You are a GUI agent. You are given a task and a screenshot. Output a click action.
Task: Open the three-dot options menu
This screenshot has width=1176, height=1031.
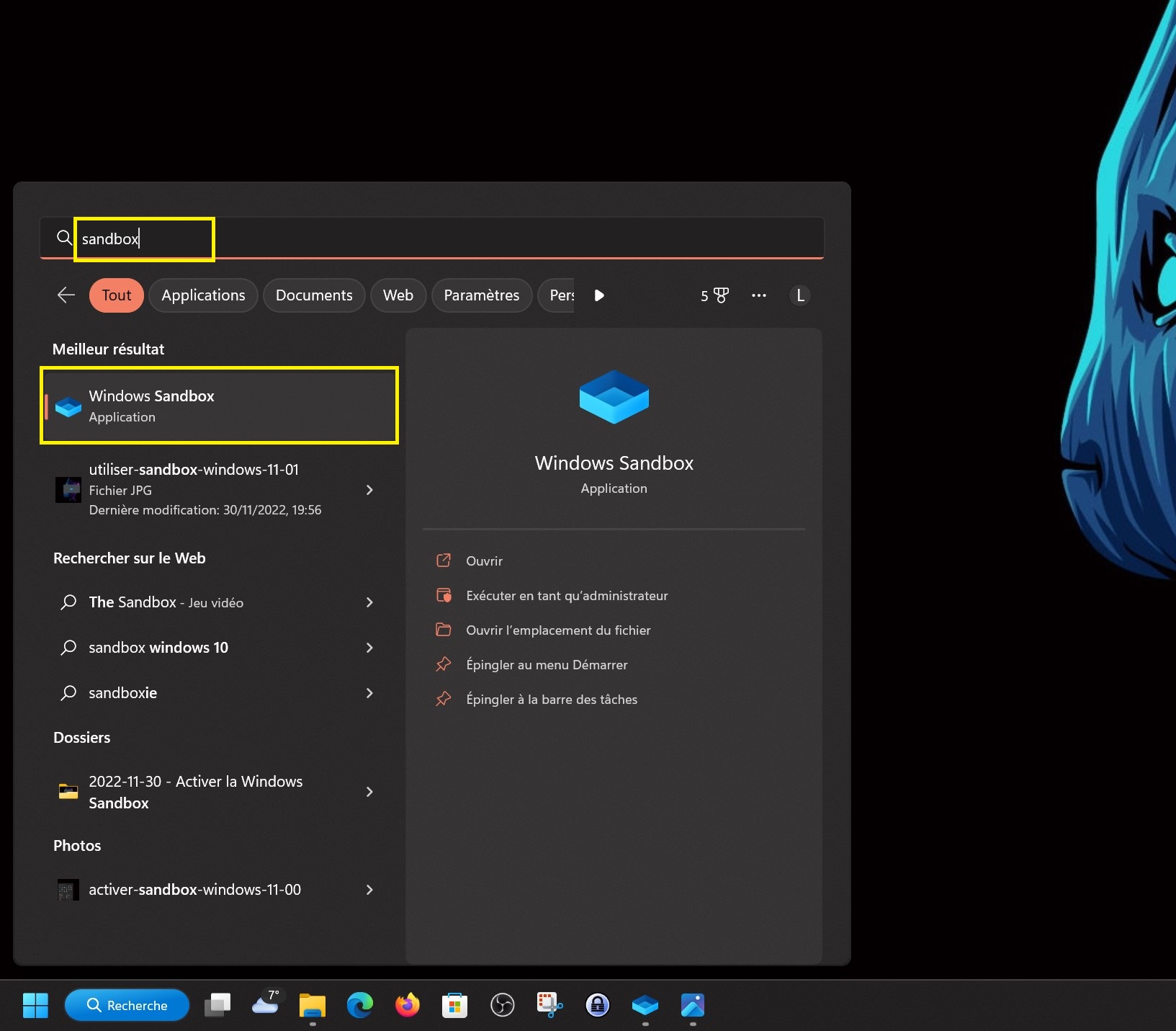[x=758, y=295]
